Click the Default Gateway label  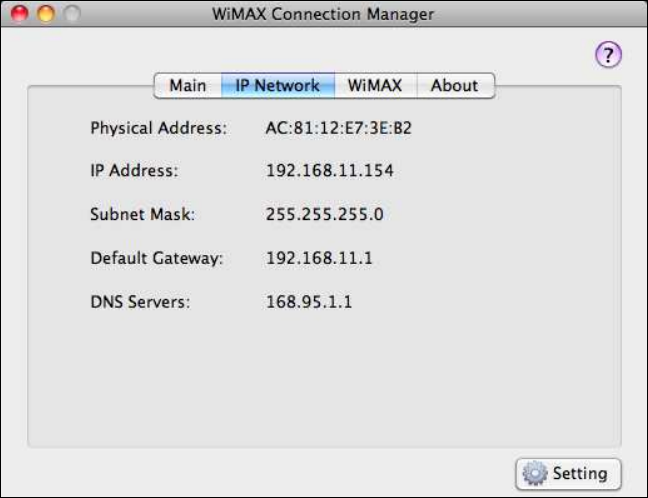(x=156, y=258)
